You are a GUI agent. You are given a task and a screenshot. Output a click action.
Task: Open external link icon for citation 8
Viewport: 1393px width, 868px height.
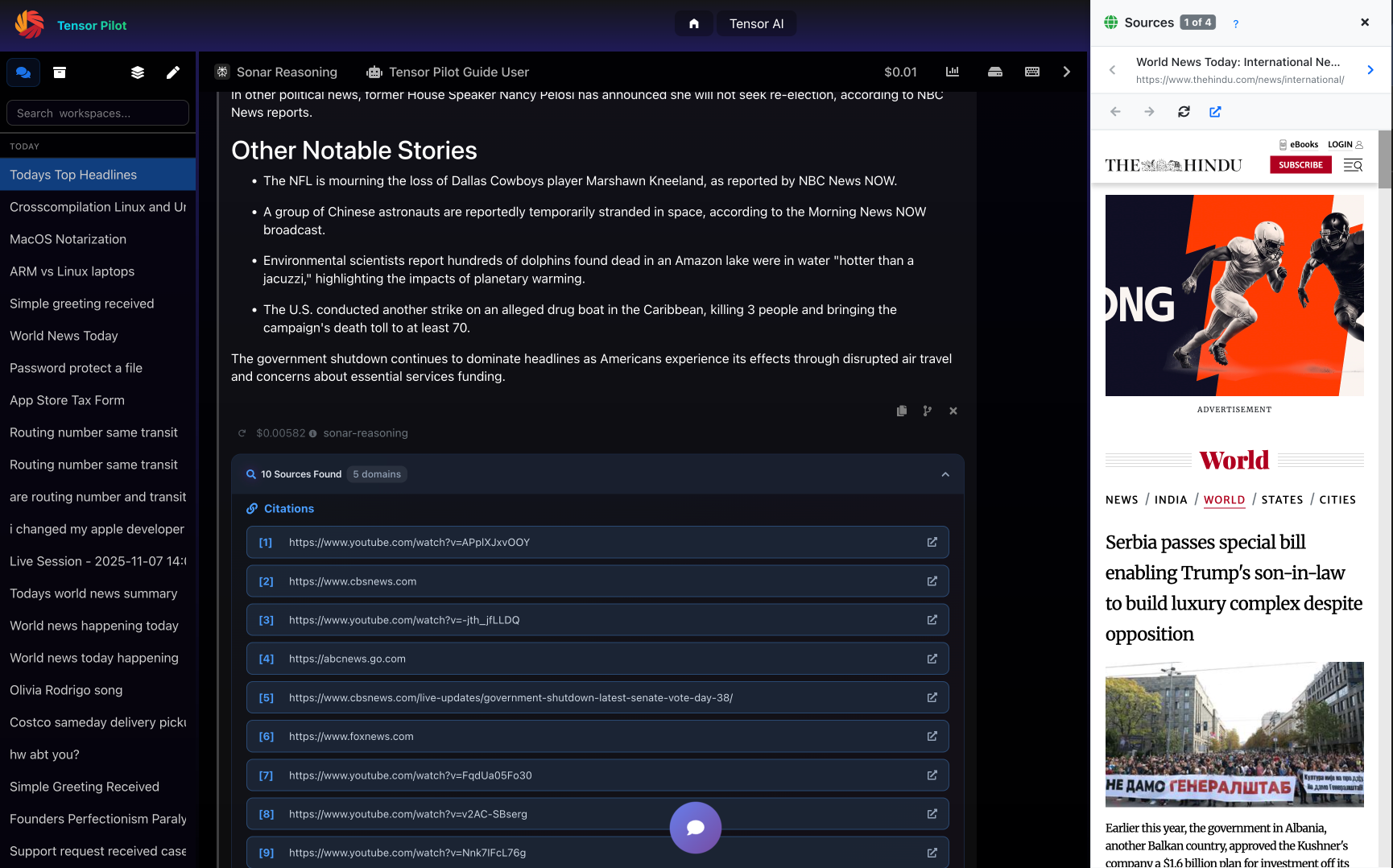[x=932, y=814]
